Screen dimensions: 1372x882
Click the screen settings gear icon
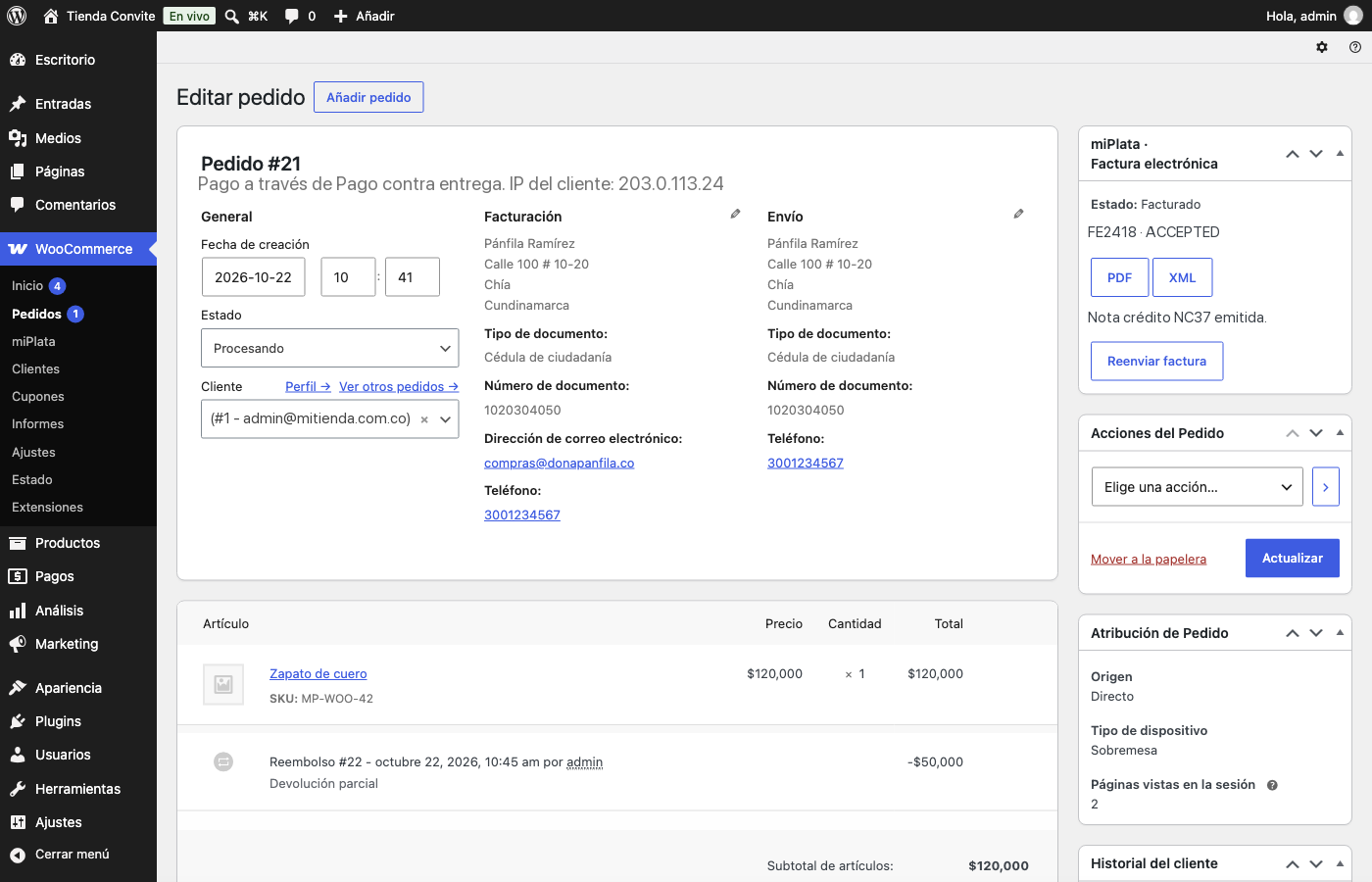point(1322,47)
